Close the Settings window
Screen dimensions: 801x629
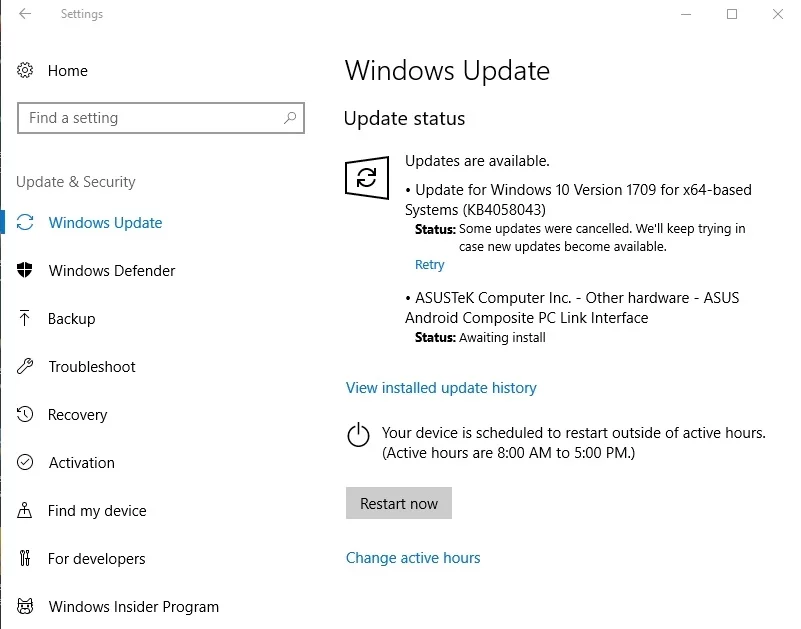(778, 14)
